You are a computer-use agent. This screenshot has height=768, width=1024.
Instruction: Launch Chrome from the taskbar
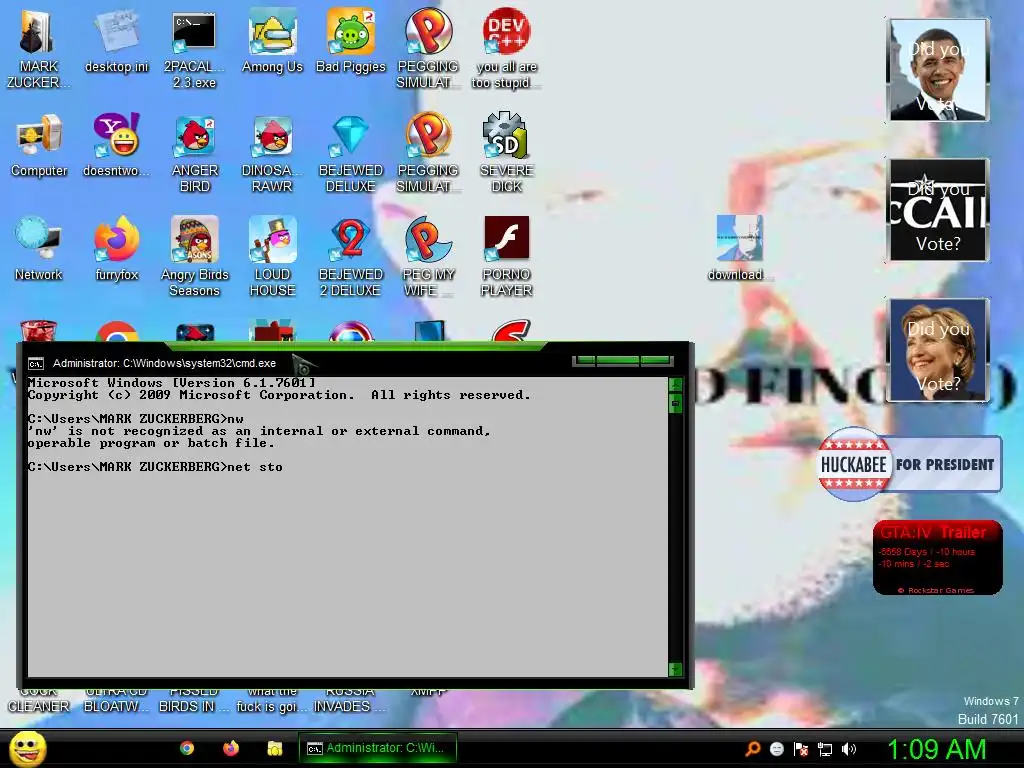coord(187,748)
